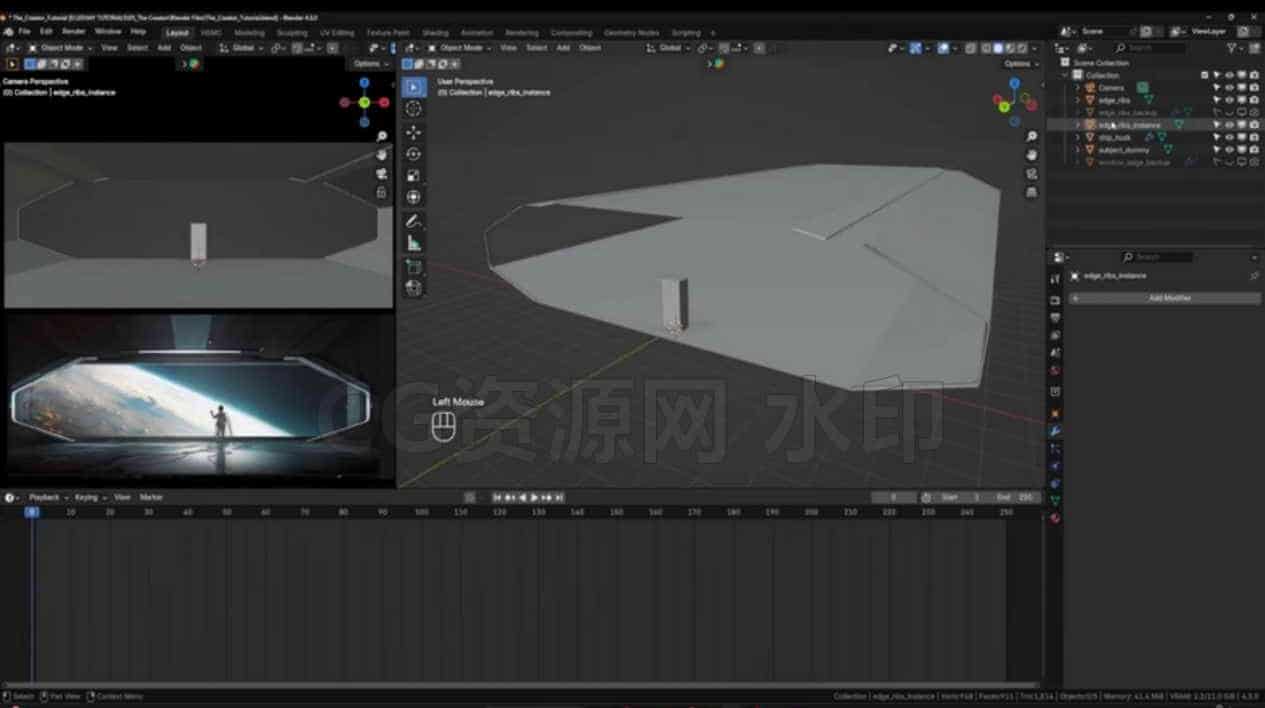Image resolution: width=1265 pixels, height=708 pixels.
Task: Expand the Camera item in outliner
Action: coord(1077,88)
